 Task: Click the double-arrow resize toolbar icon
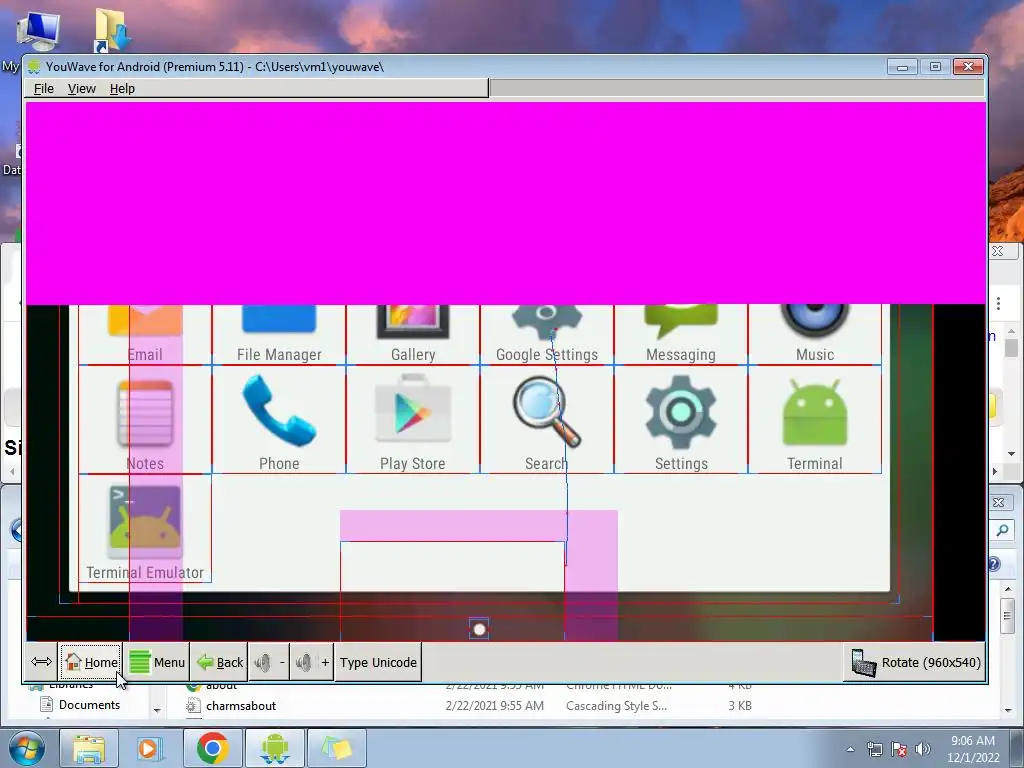(41, 662)
